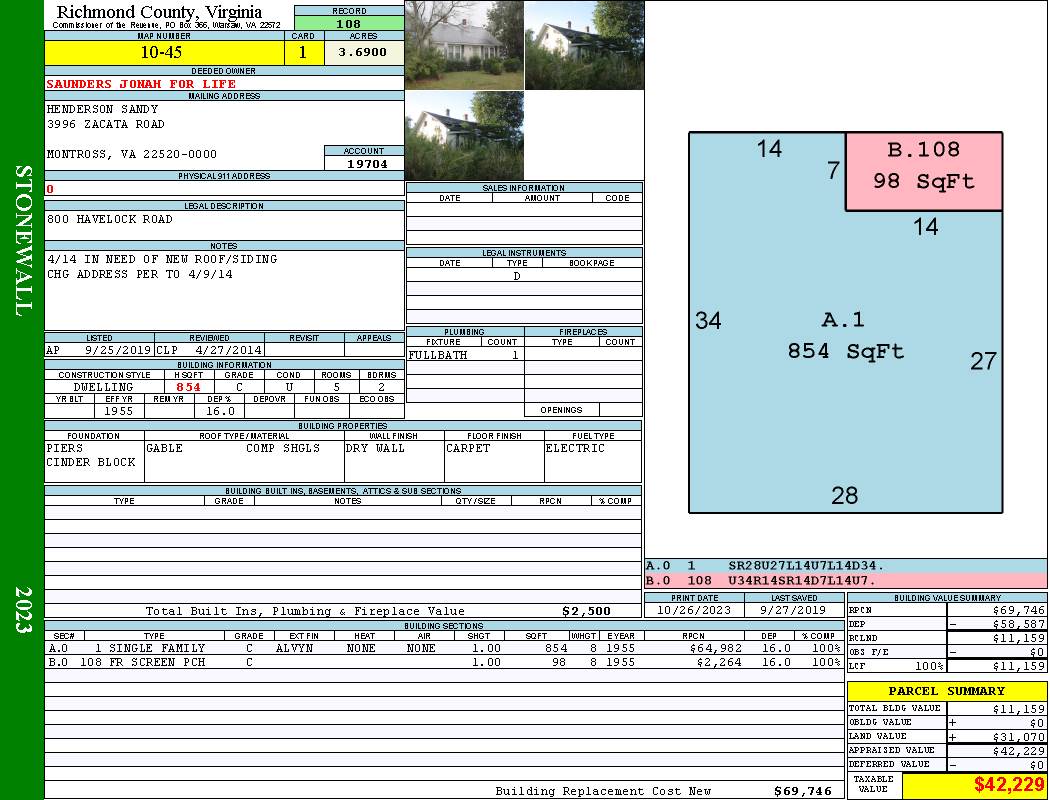Open the front-view house photo with lawn
The image size is (1050, 800).
click(464, 45)
